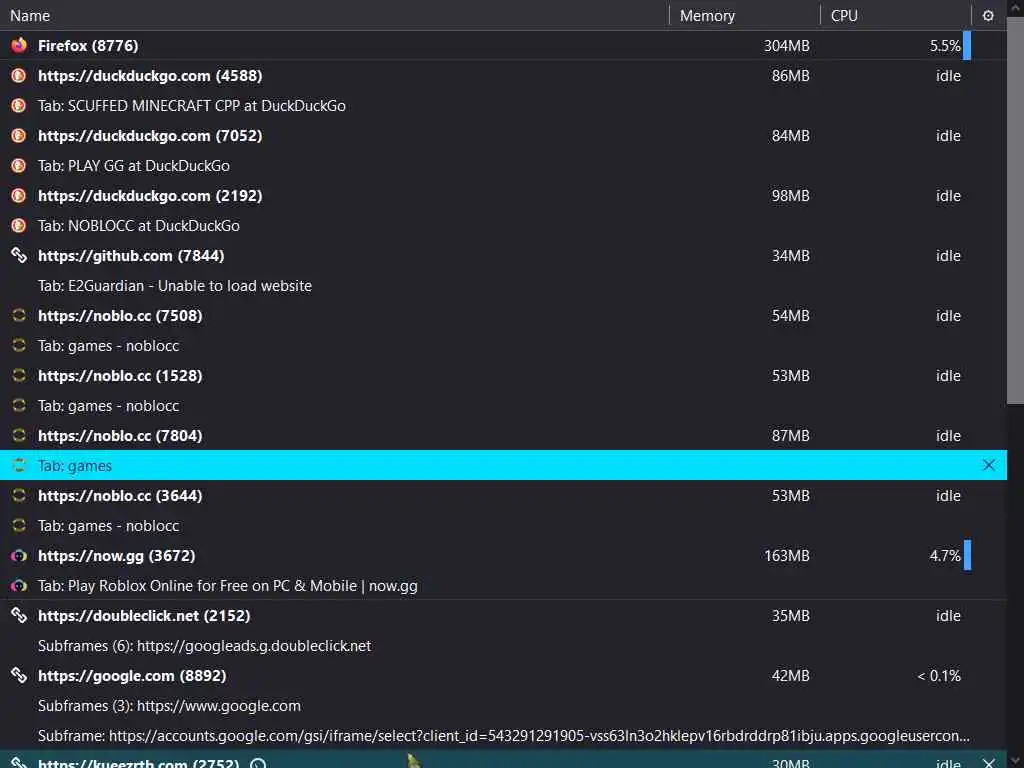This screenshot has height=768, width=1024.
Task: Select the https://duckduckgo.com (2192) process
Action: [504, 195]
